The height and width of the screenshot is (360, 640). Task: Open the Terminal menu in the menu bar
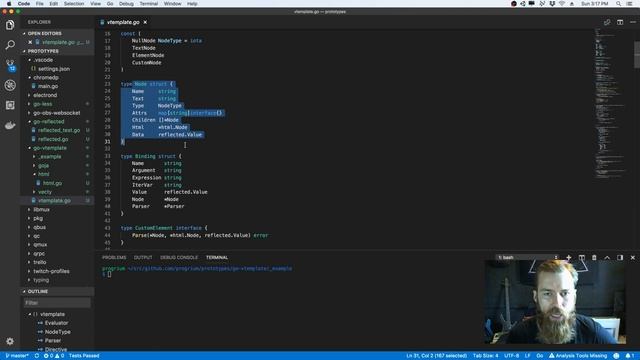tap(149, 4)
